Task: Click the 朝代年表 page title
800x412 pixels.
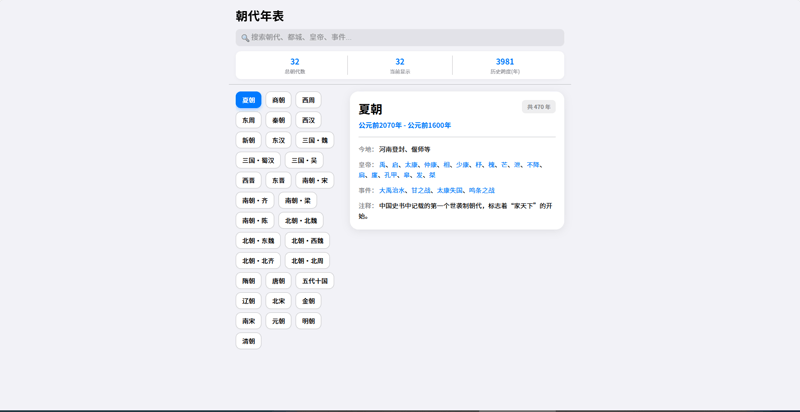Action: click(260, 16)
